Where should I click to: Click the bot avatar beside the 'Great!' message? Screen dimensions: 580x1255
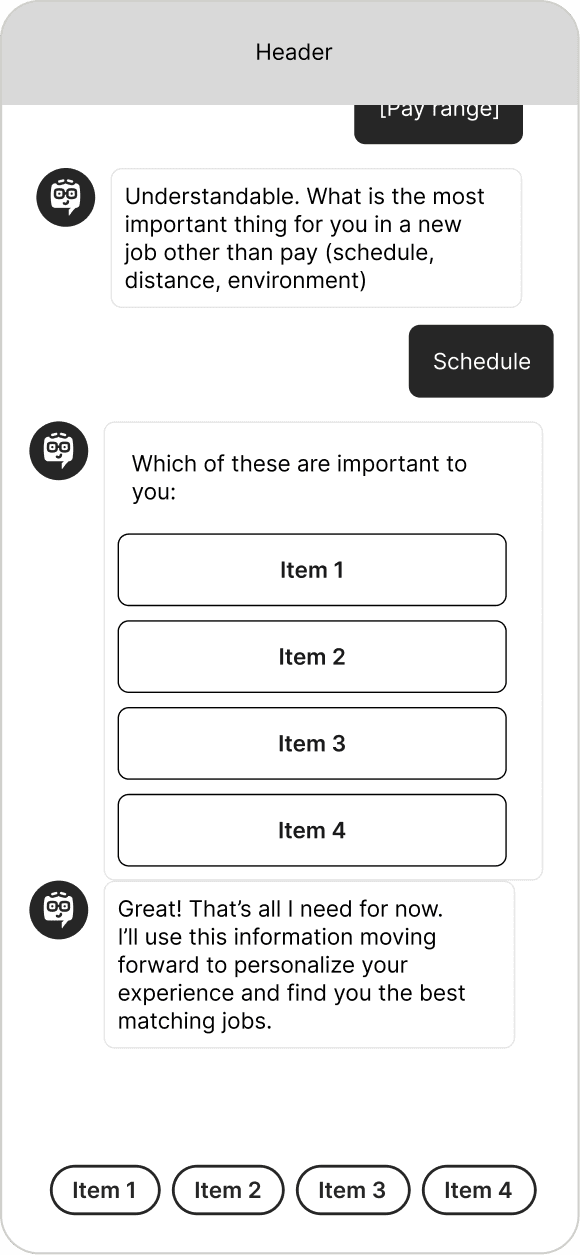click(x=59, y=910)
